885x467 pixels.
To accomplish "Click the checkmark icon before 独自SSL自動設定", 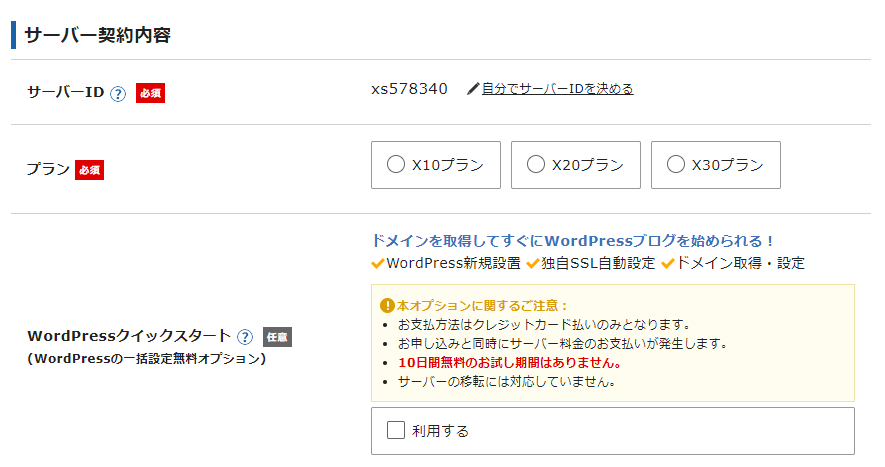I will [x=533, y=264].
